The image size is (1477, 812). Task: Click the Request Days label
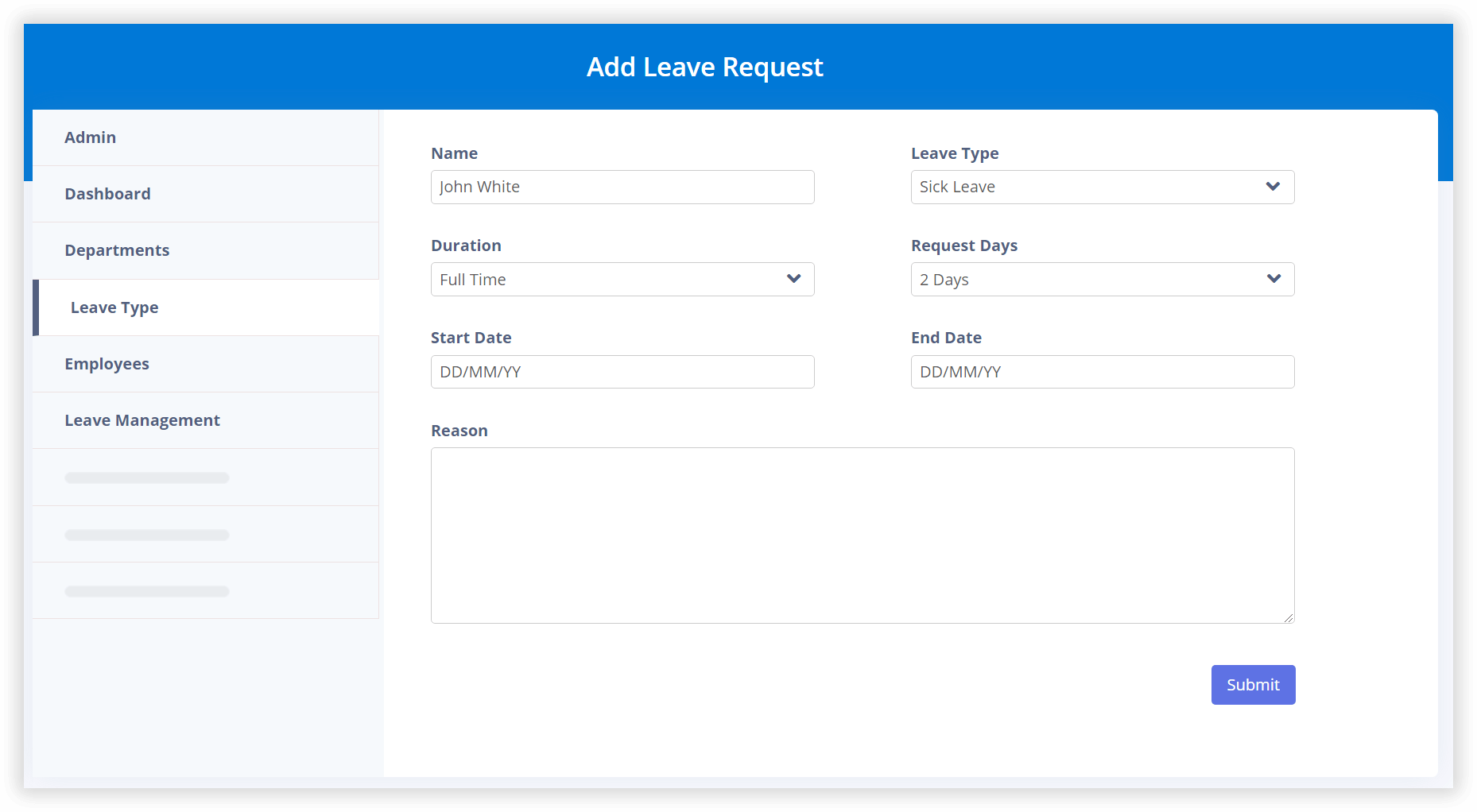click(x=964, y=246)
